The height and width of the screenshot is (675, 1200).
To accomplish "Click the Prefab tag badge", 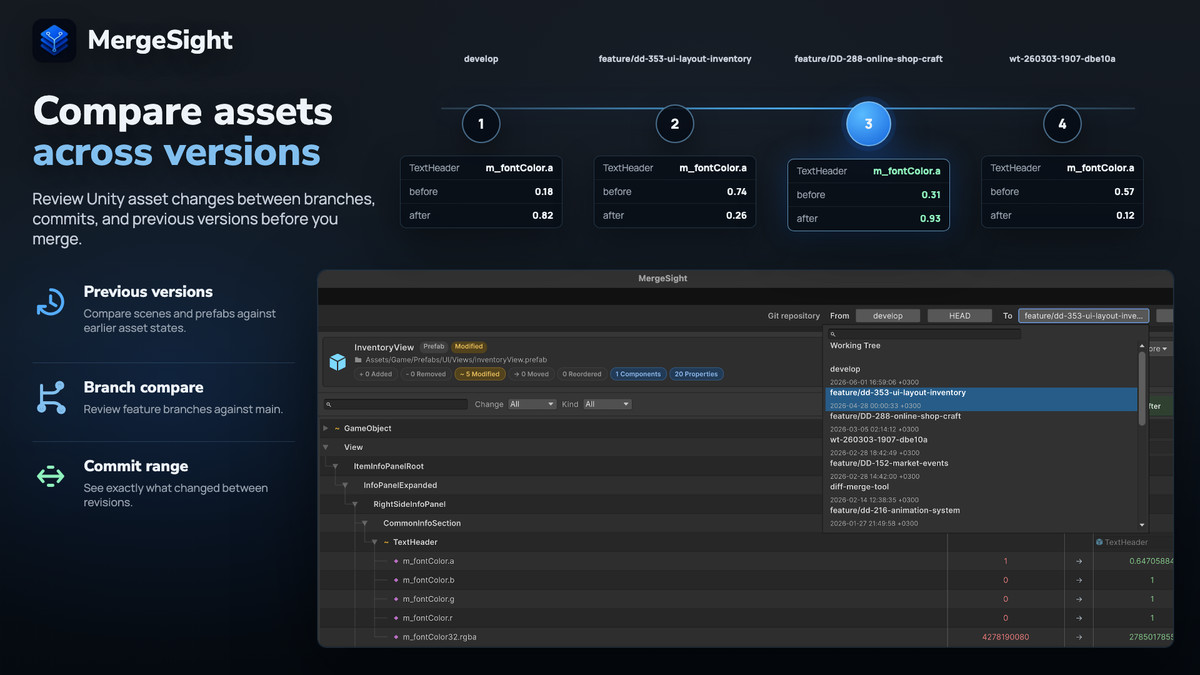I will click(433, 347).
